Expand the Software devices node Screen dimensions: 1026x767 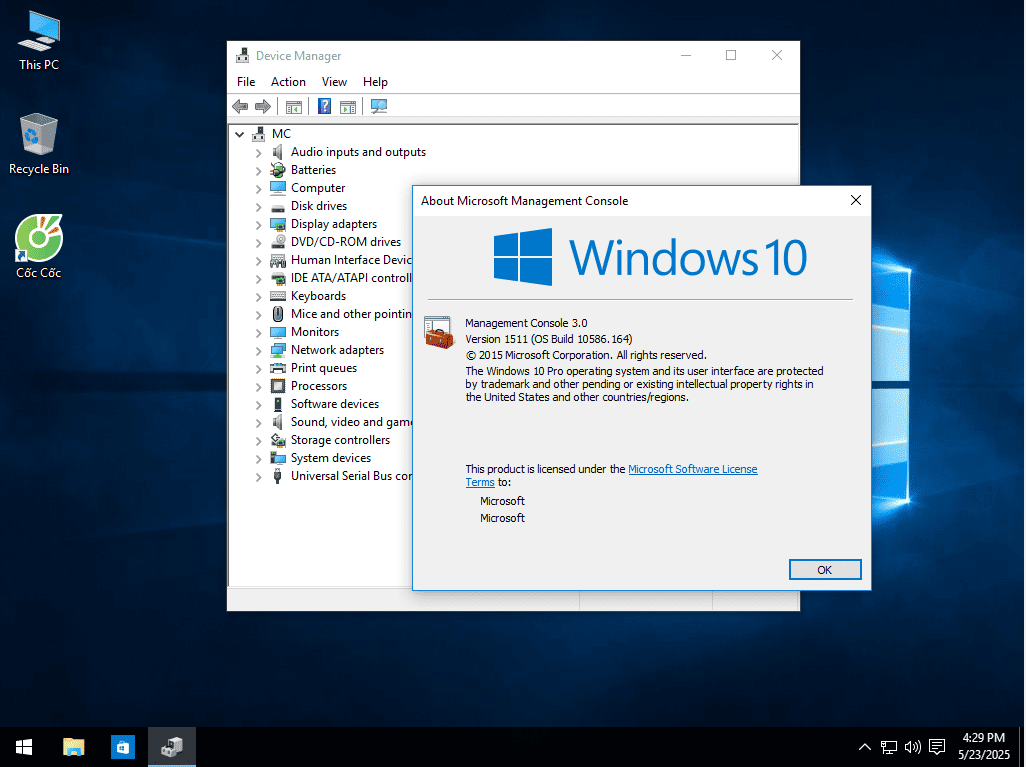[258, 404]
